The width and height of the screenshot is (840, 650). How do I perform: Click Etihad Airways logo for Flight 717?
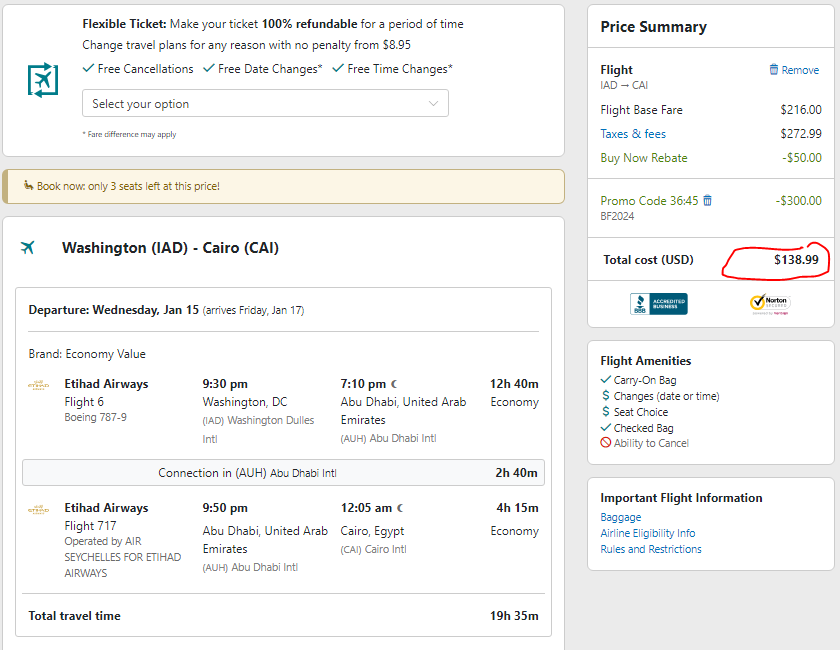pyautogui.click(x=39, y=509)
